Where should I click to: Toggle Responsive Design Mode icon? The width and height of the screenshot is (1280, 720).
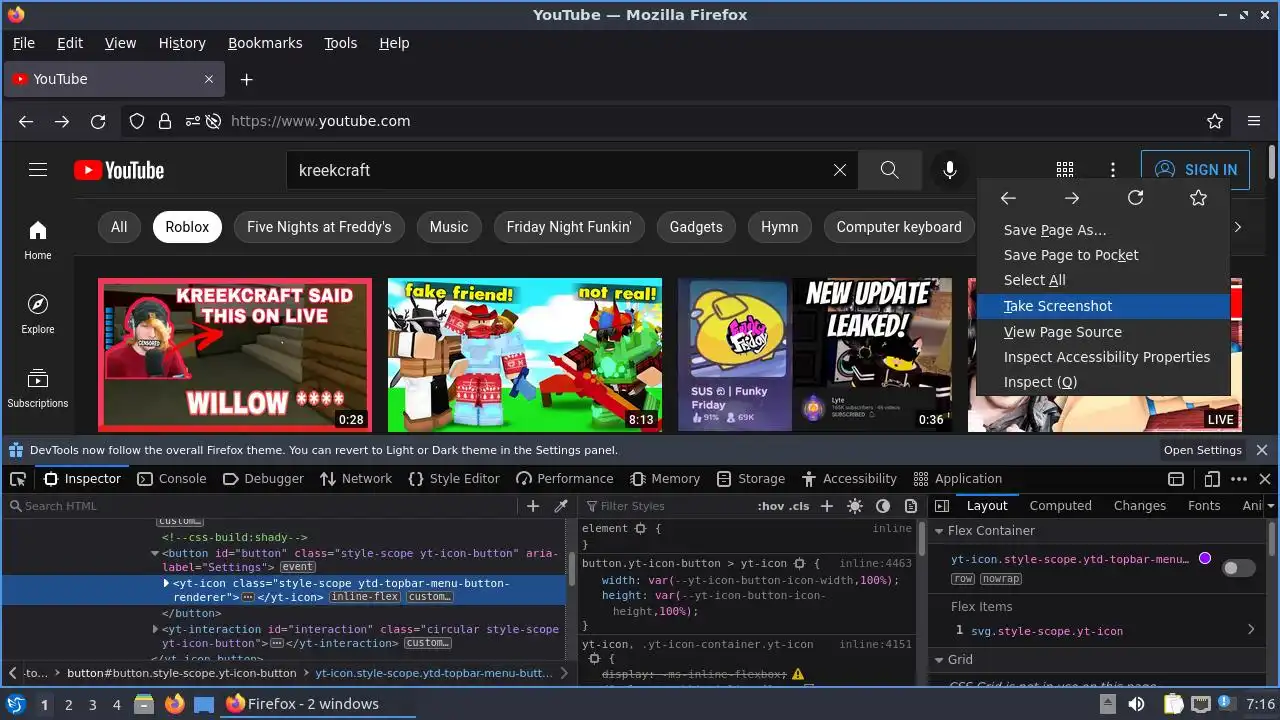click(1212, 479)
